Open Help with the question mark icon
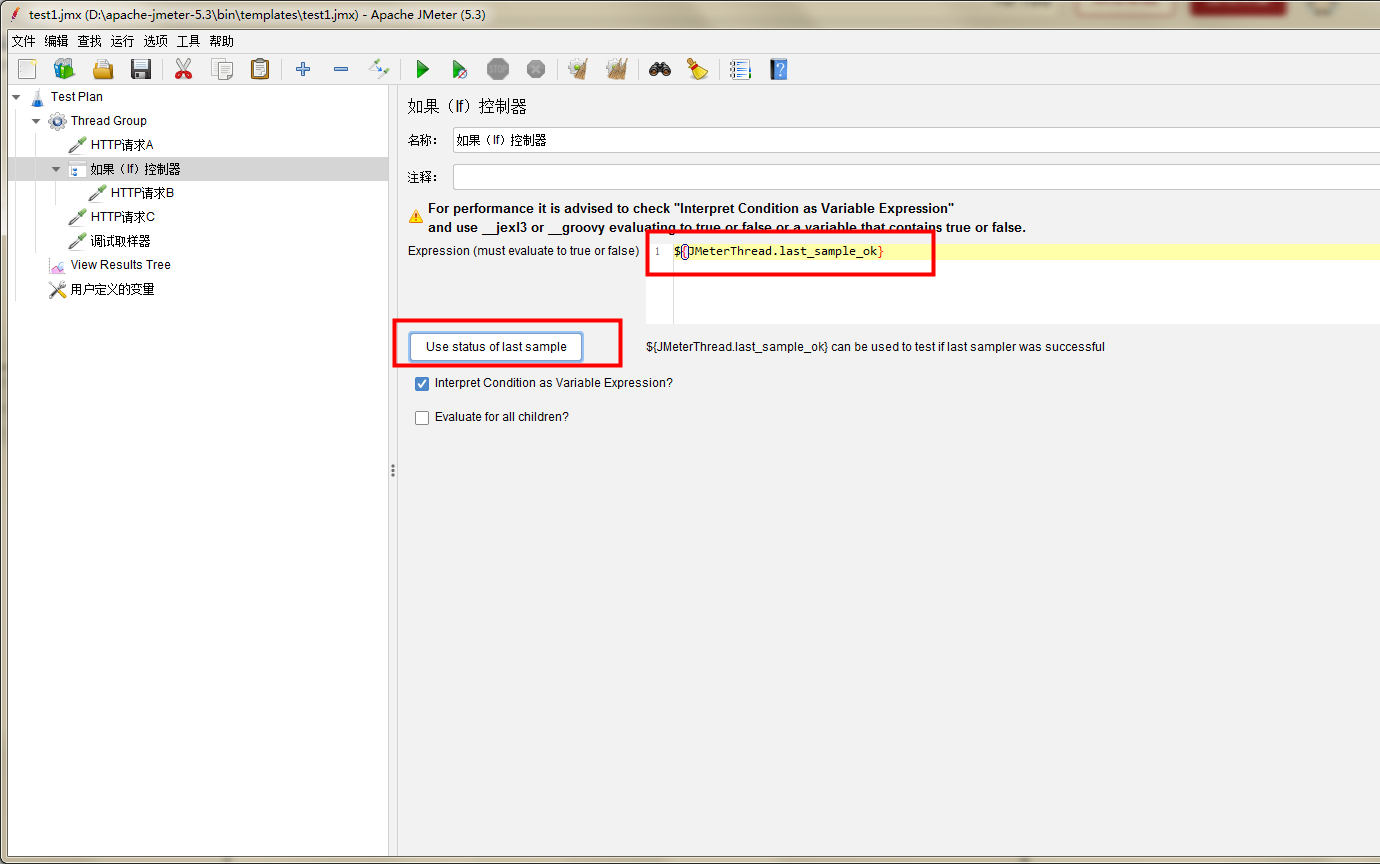Screen dimensions: 1380x864 pyautogui.click(x=778, y=69)
